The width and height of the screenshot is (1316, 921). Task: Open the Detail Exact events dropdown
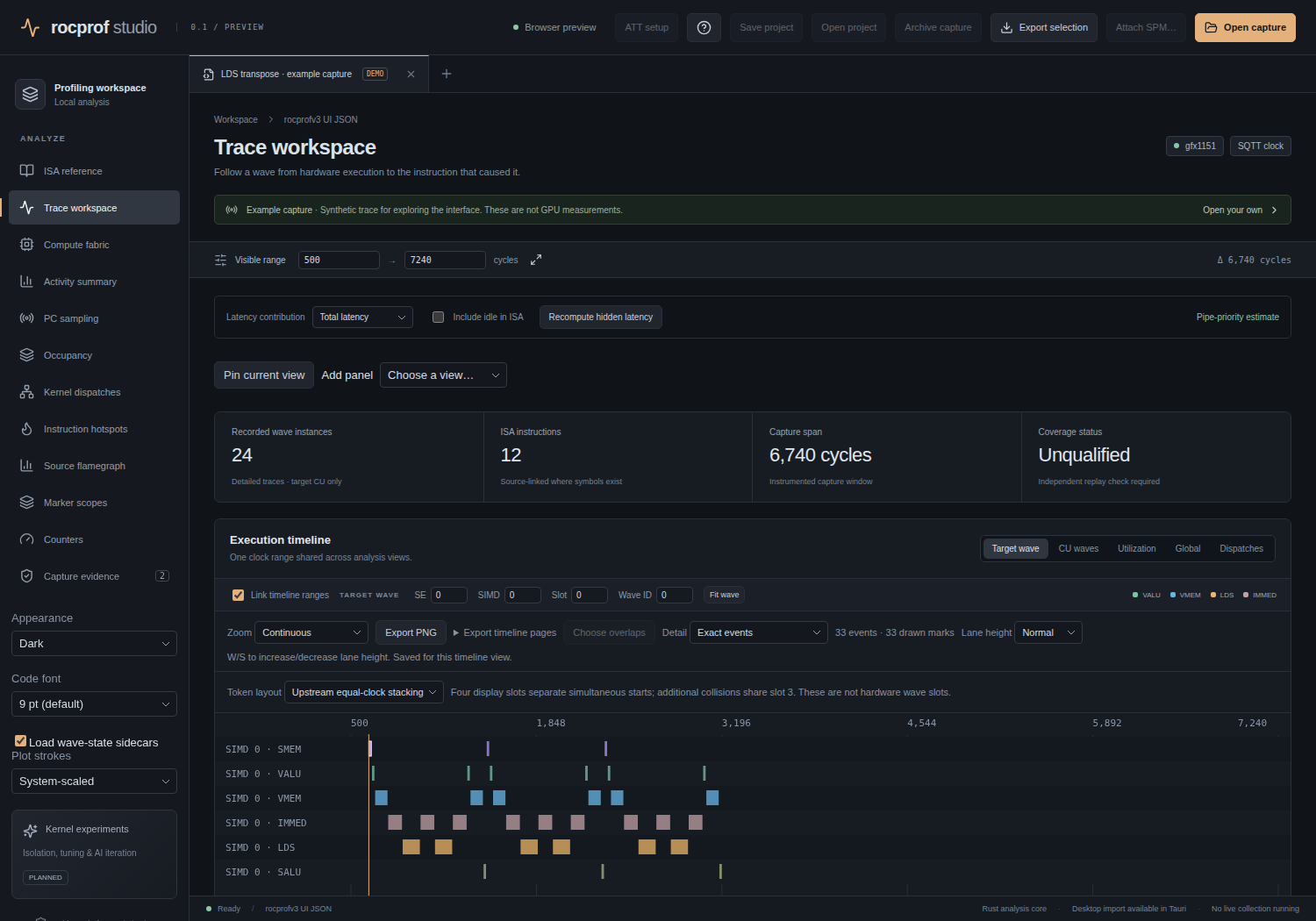pyautogui.click(x=759, y=632)
